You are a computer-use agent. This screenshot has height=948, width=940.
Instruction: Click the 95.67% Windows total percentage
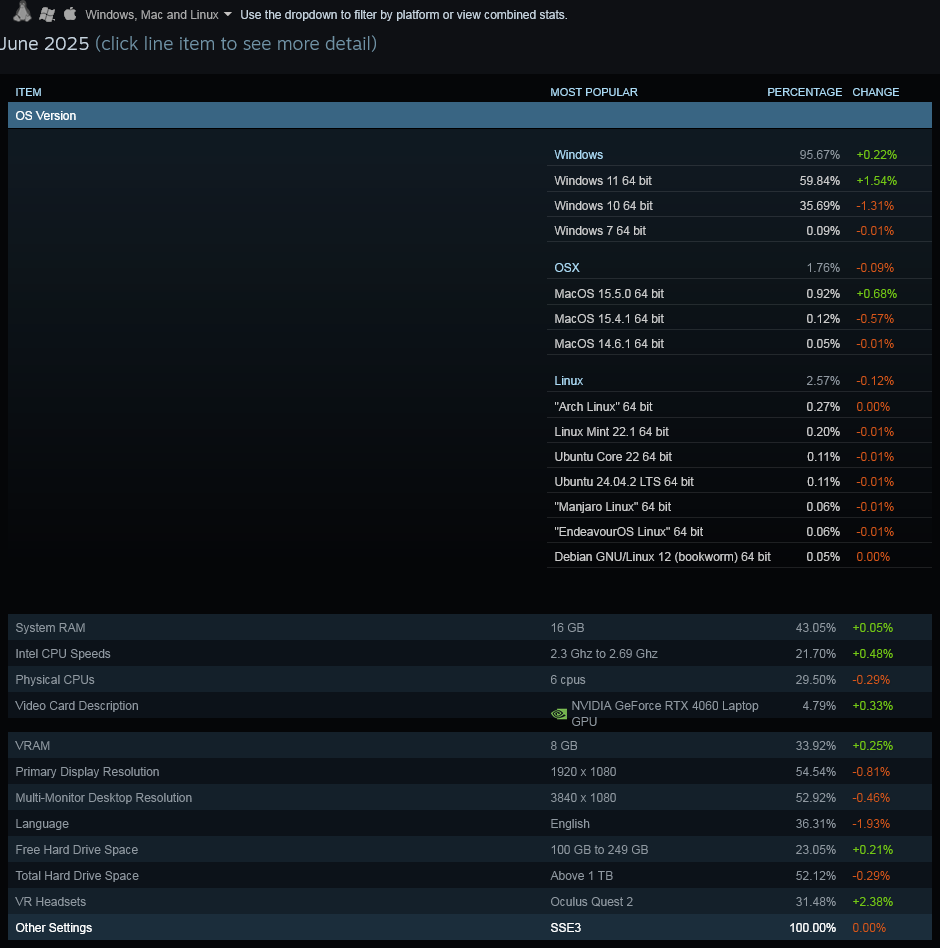tap(819, 155)
